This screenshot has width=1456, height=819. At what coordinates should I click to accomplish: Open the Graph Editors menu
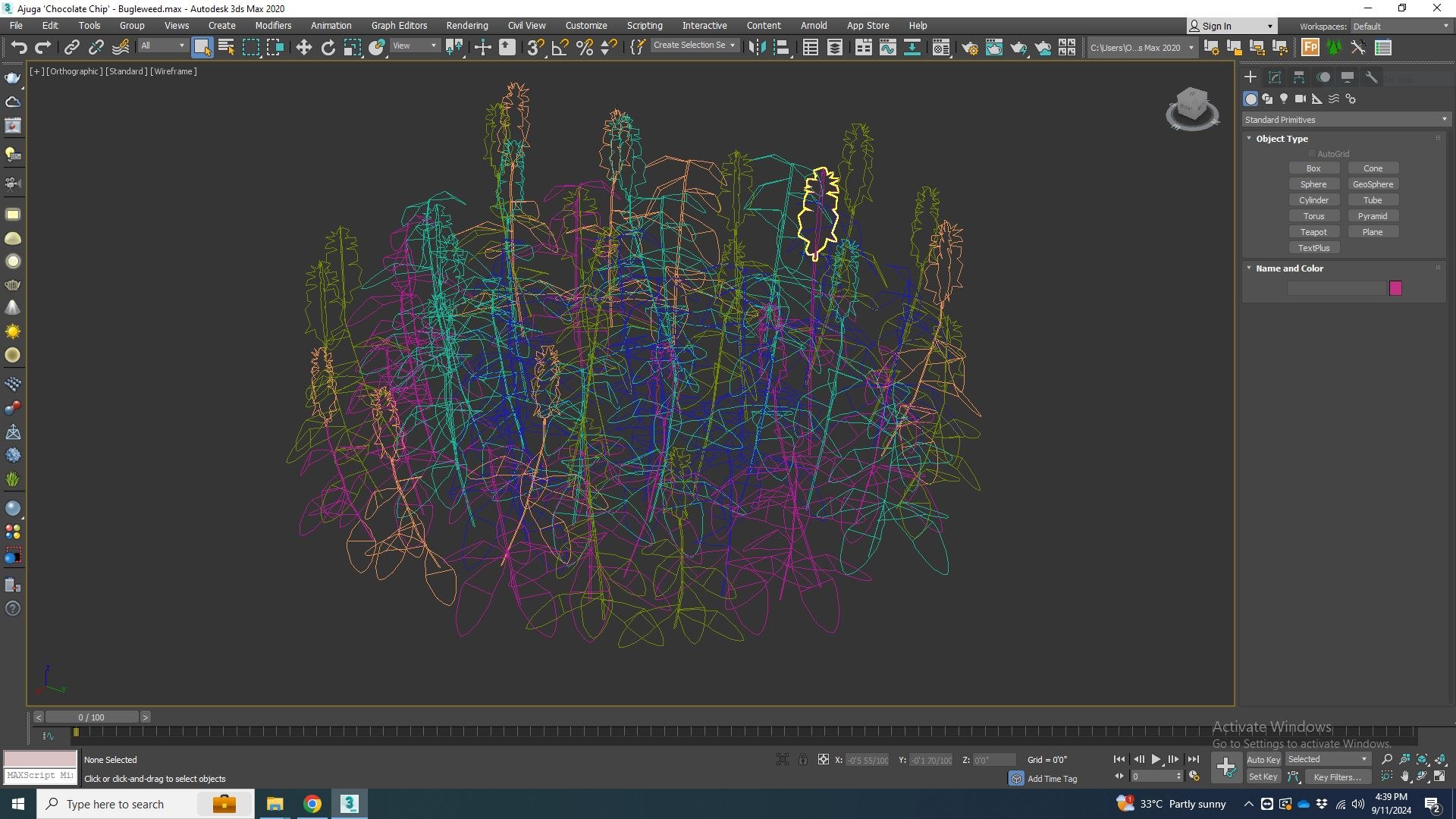(399, 26)
